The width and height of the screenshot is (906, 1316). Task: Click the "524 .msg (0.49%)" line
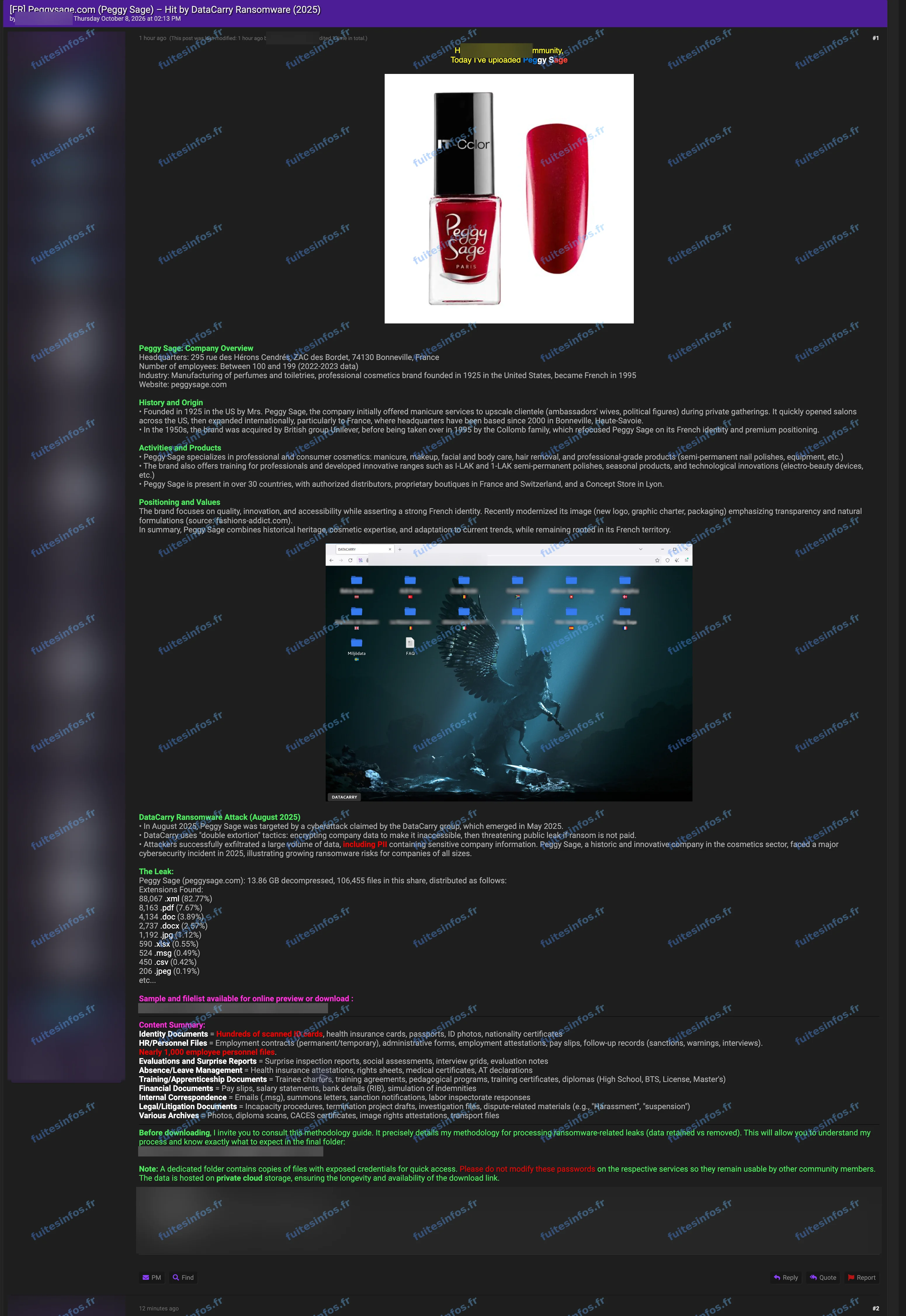coord(169,953)
